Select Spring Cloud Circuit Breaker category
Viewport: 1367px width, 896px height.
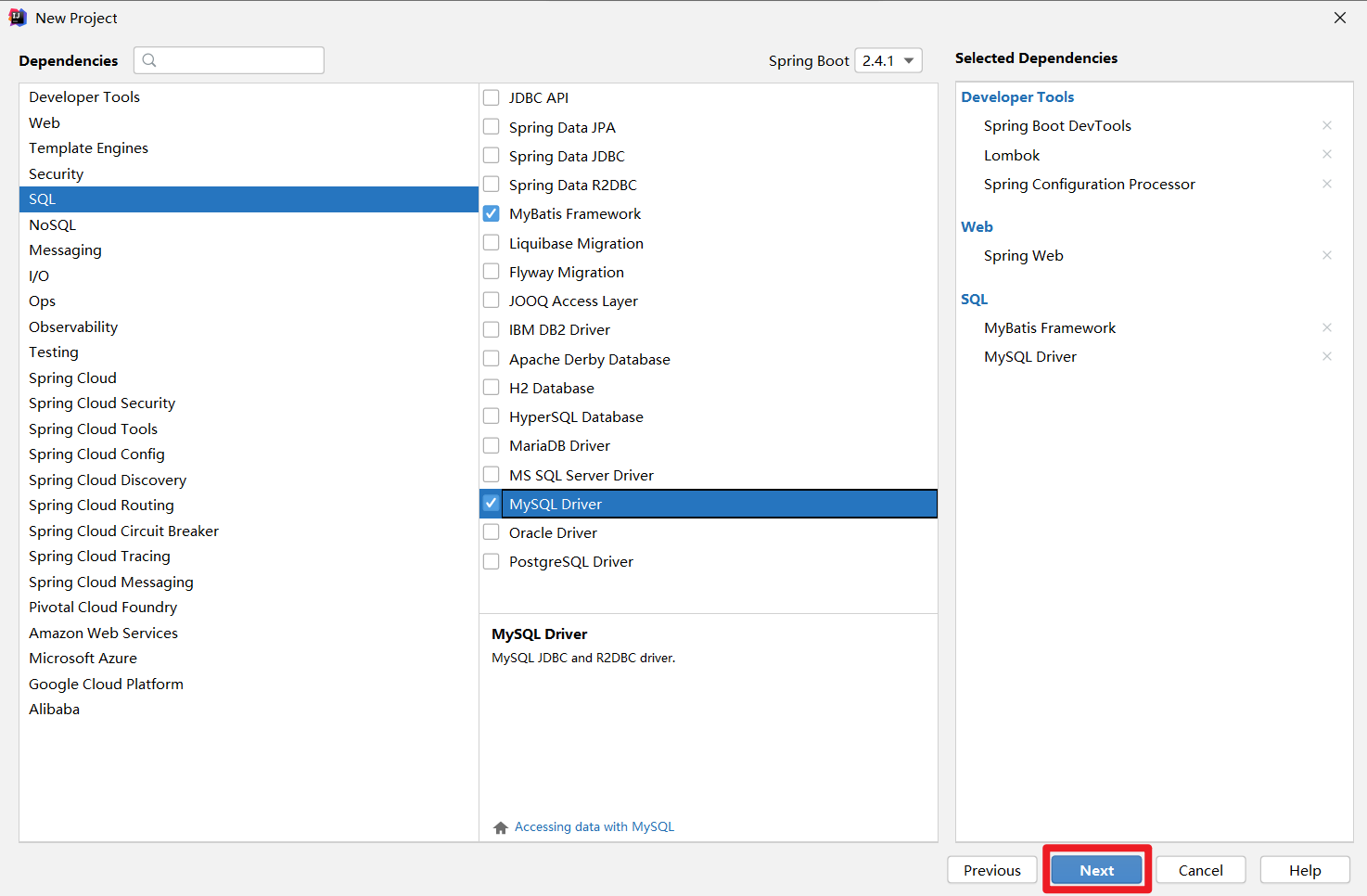[249, 531]
